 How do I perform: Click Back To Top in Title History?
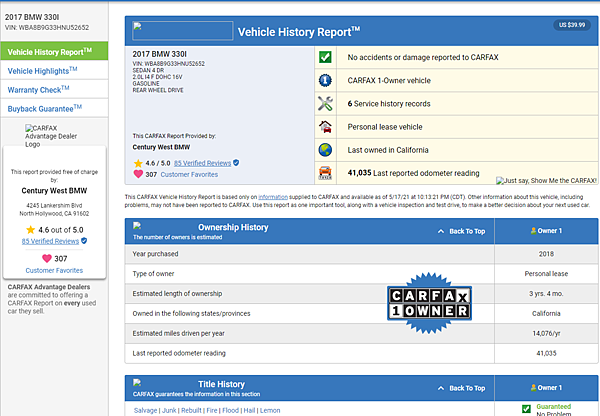click(467, 388)
